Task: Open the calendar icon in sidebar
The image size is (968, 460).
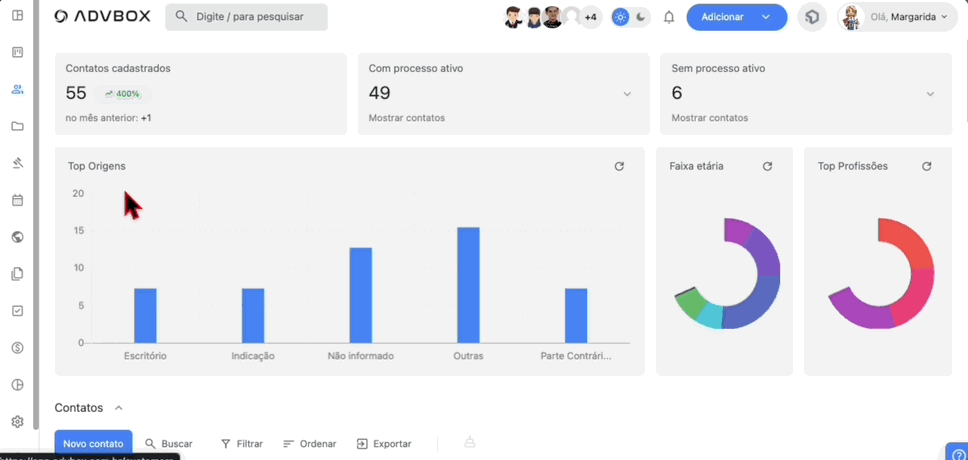Action: click(x=17, y=200)
